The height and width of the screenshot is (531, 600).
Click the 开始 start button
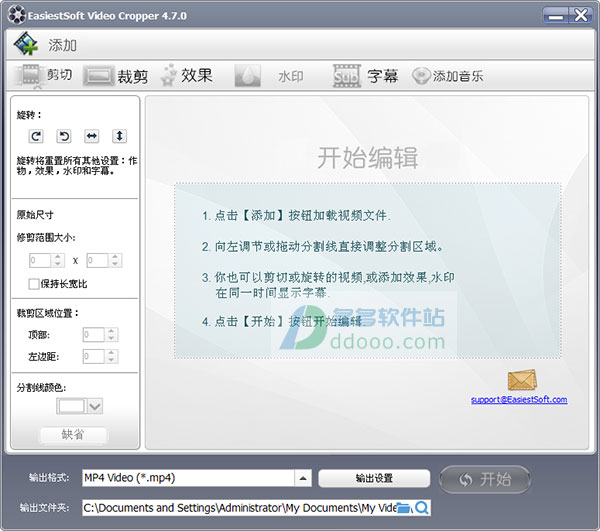tap(485, 479)
